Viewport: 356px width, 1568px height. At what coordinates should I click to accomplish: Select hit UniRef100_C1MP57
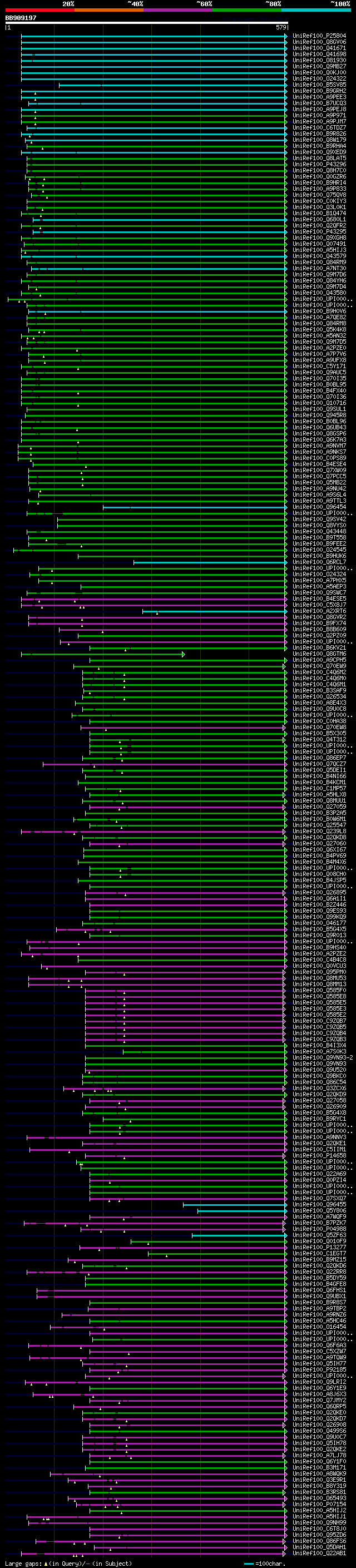coord(319,788)
